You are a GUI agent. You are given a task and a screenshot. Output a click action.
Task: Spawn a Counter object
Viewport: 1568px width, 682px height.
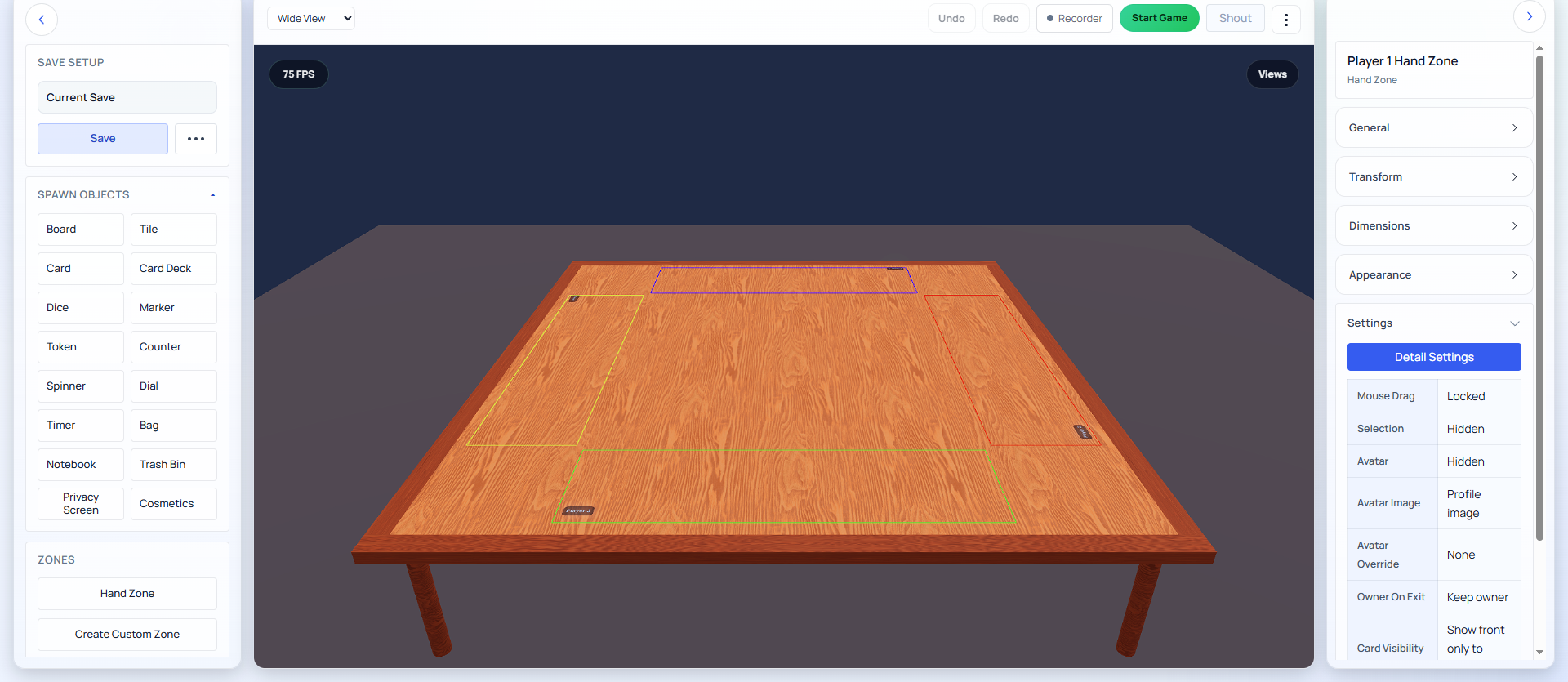[x=174, y=347]
